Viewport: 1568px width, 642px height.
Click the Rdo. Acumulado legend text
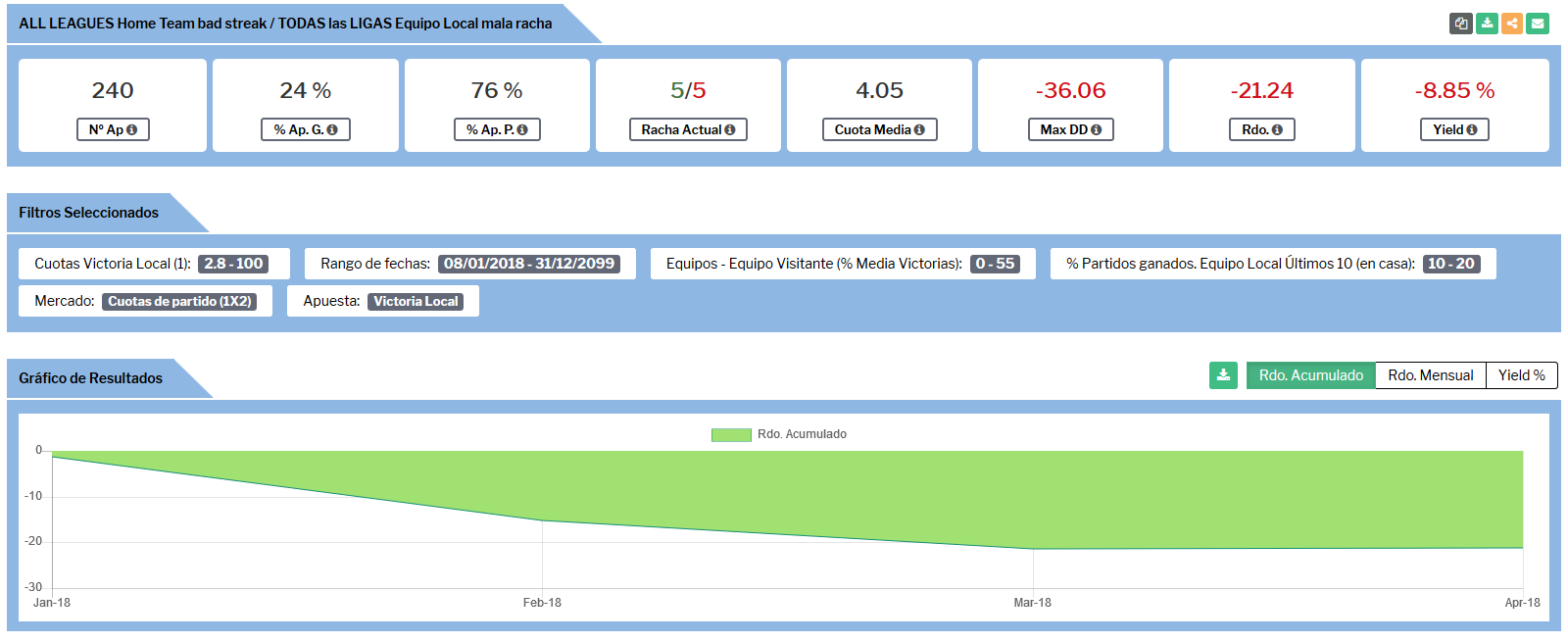pos(802,434)
